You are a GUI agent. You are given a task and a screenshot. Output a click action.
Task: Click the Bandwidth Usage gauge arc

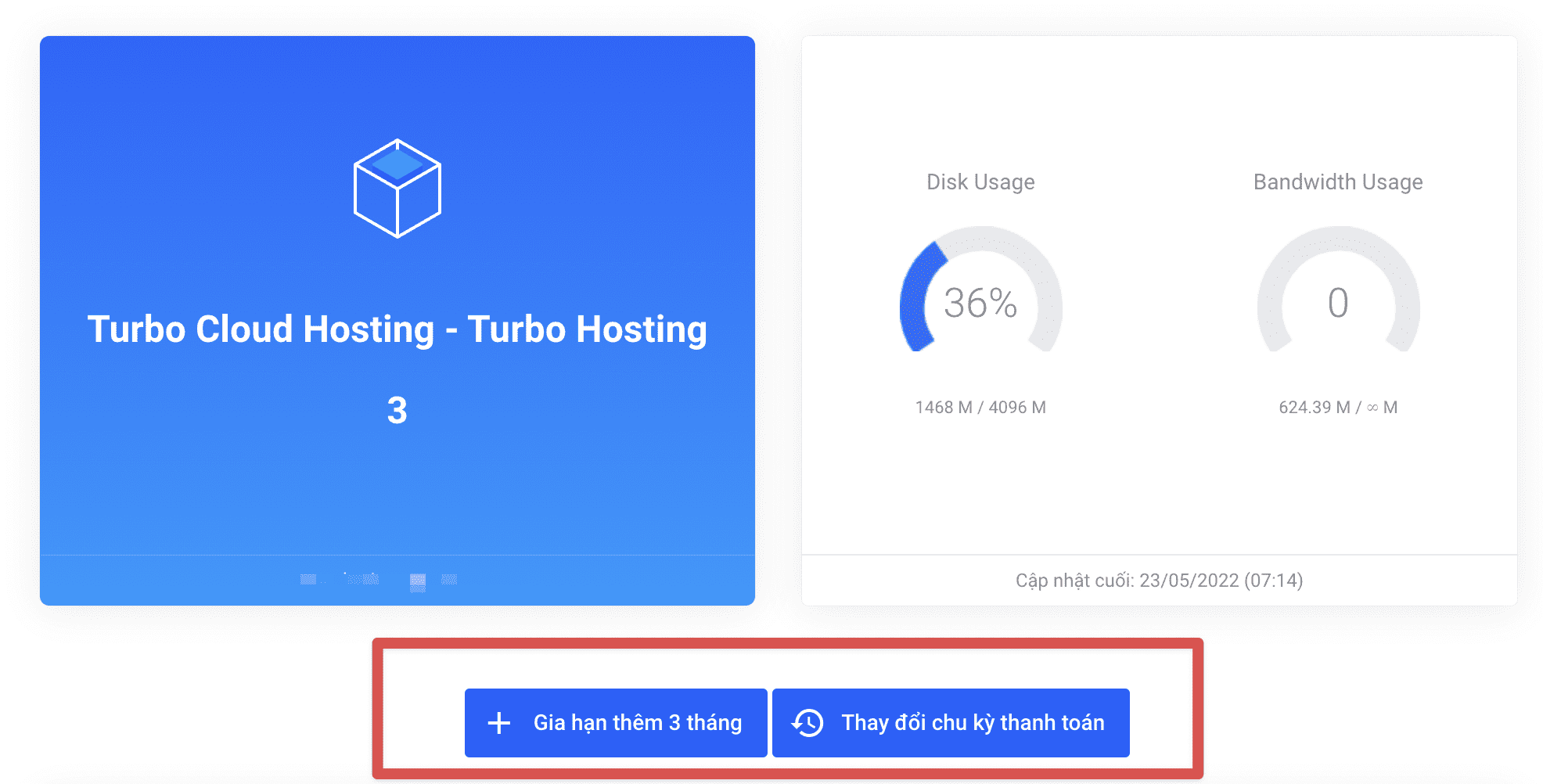point(1338,238)
